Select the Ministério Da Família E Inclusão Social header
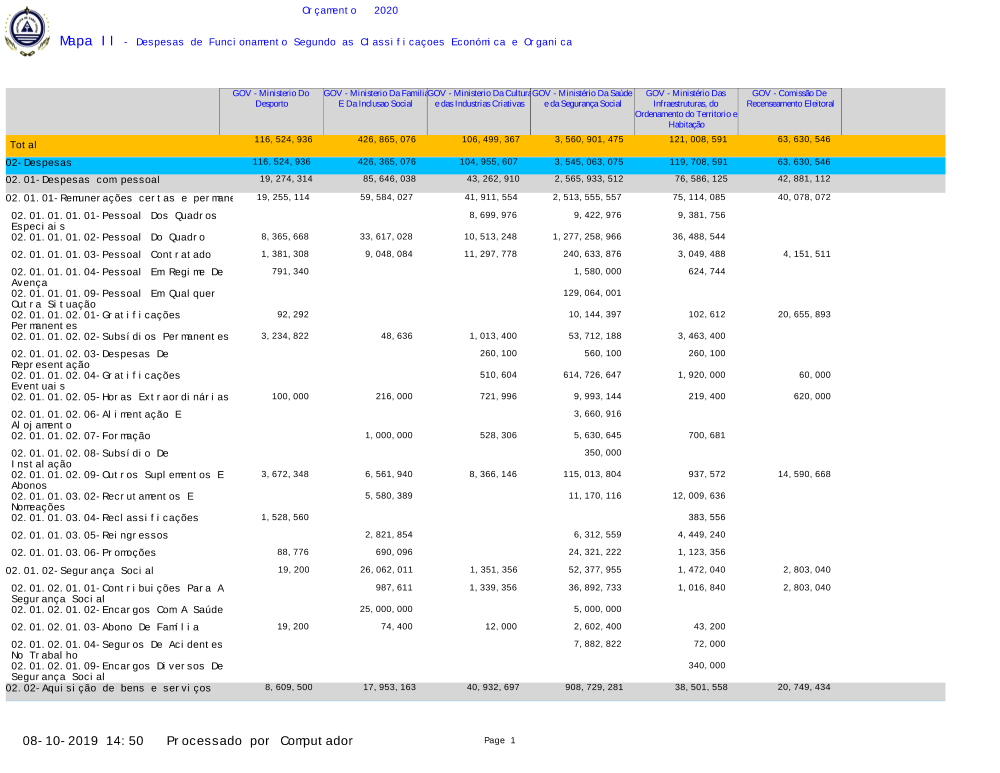 pyautogui.click(x=375, y=98)
